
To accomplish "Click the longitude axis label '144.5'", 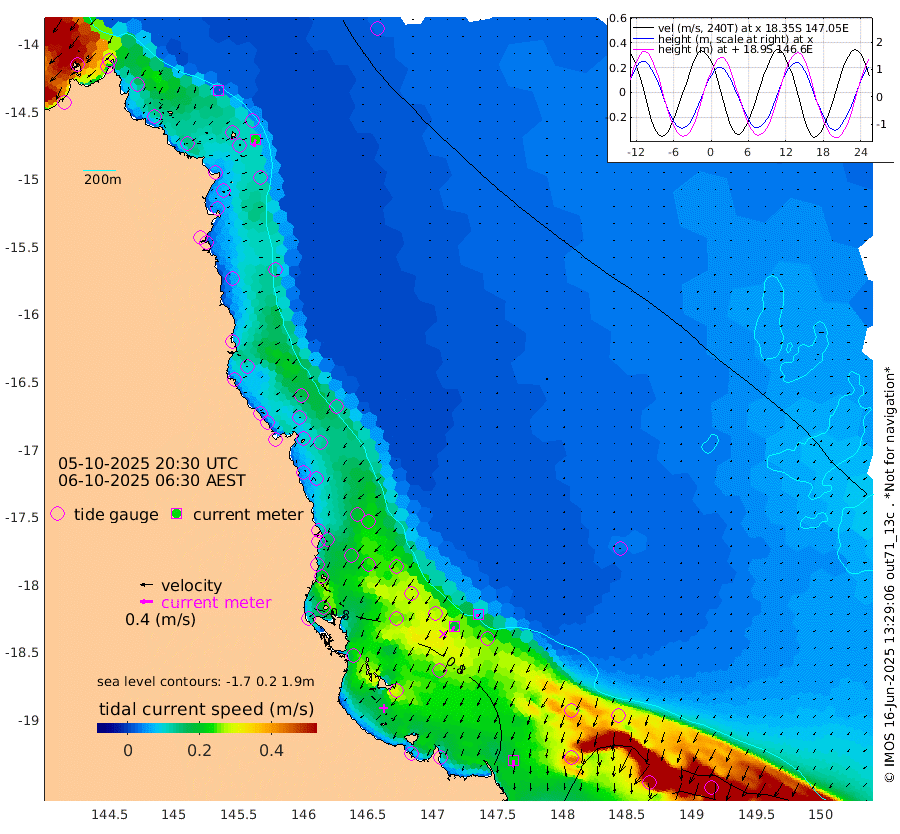I will pyautogui.click(x=109, y=814).
